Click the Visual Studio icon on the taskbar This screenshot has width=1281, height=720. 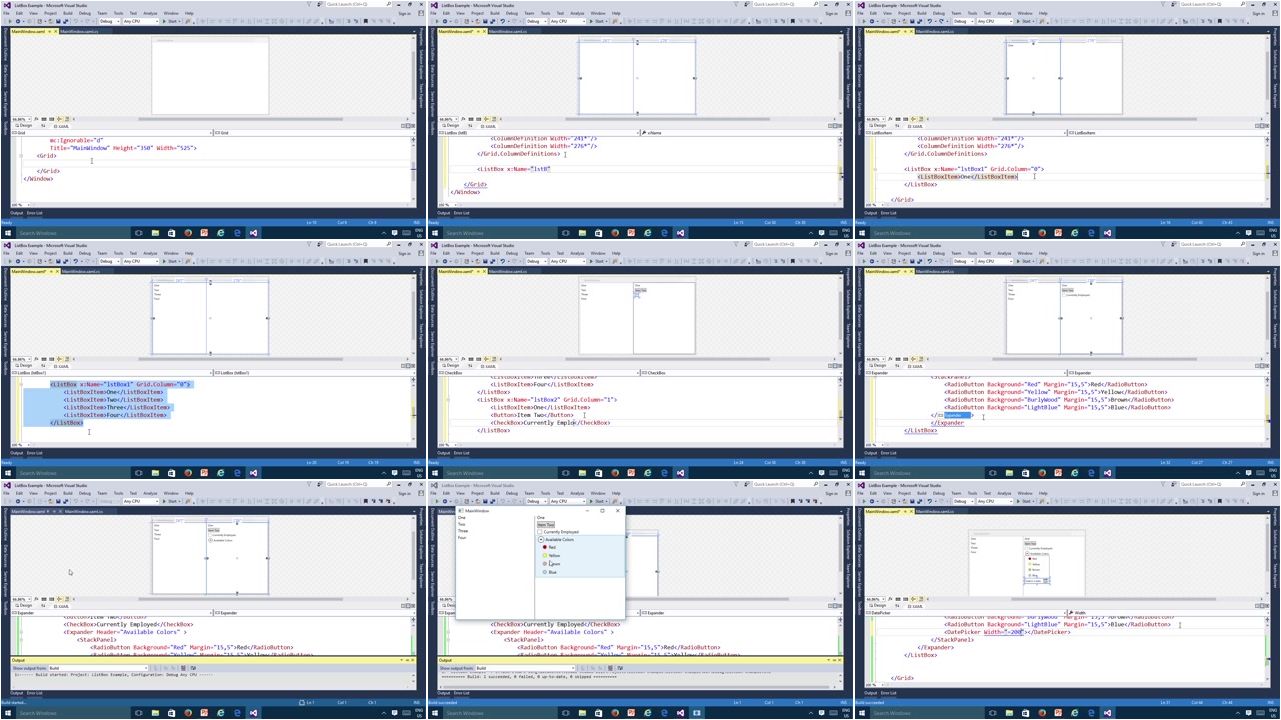(x=253, y=233)
